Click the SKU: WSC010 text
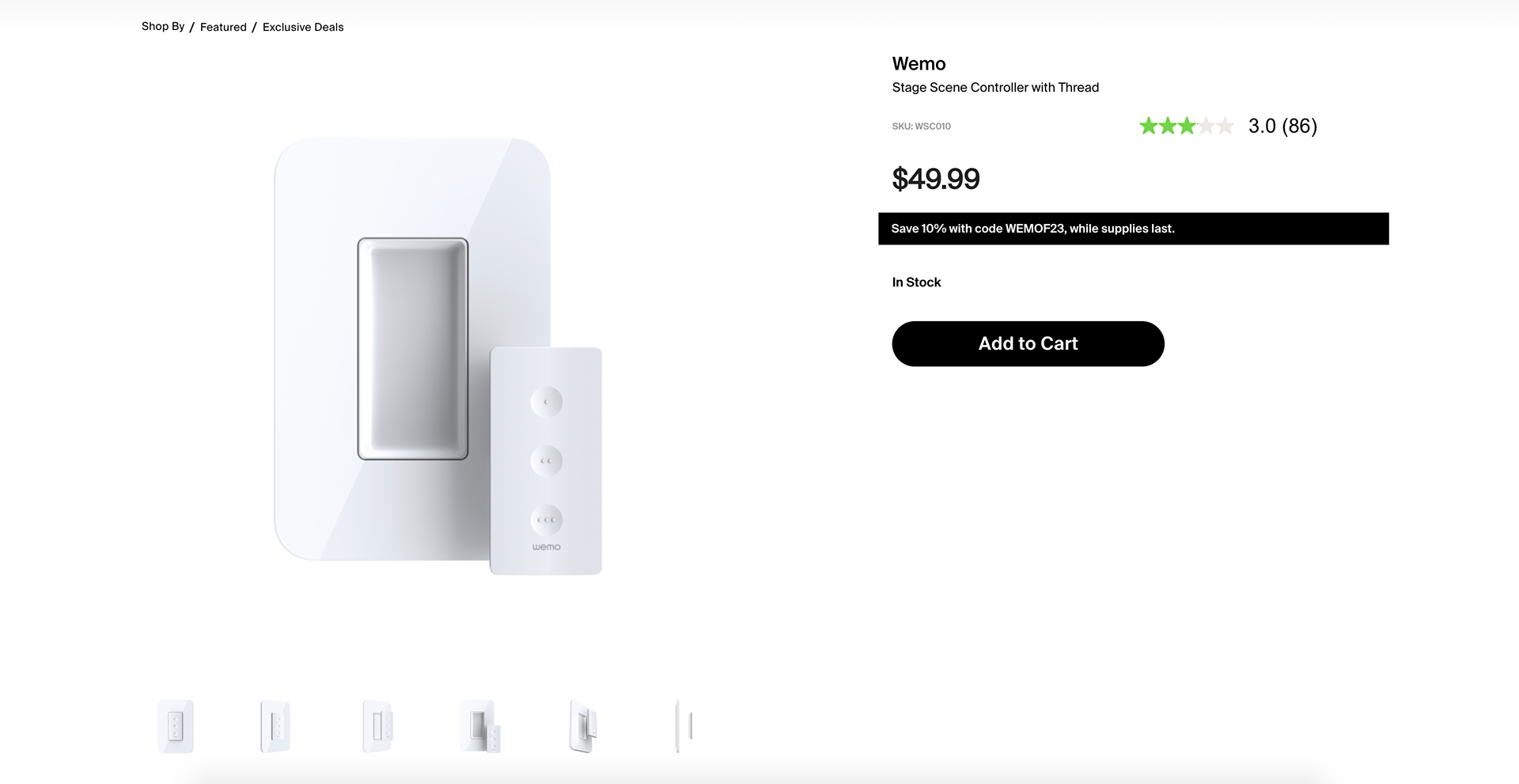The image size is (1519, 784). pyautogui.click(x=921, y=126)
